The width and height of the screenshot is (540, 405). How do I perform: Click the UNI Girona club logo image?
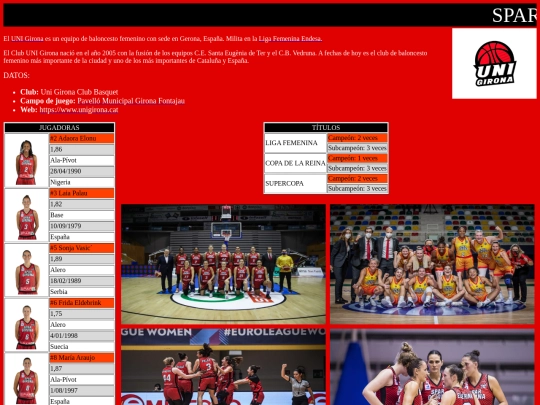pyautogui.click(x=494, y=63)
